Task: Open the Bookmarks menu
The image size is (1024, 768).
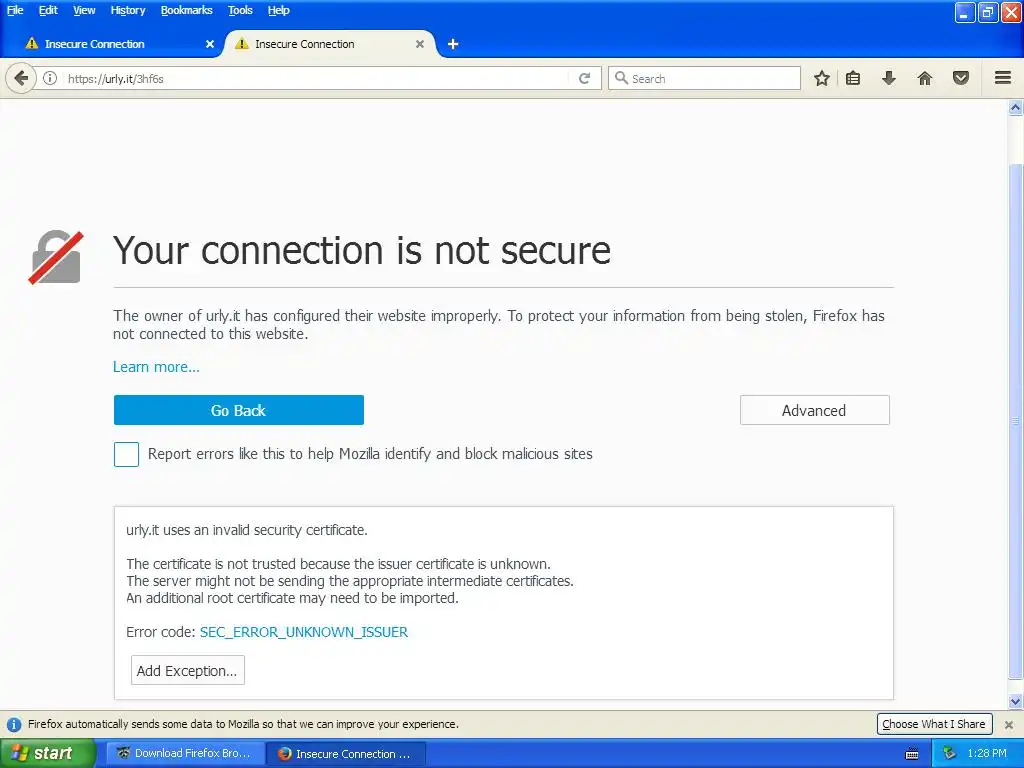Action: point(187,10)
